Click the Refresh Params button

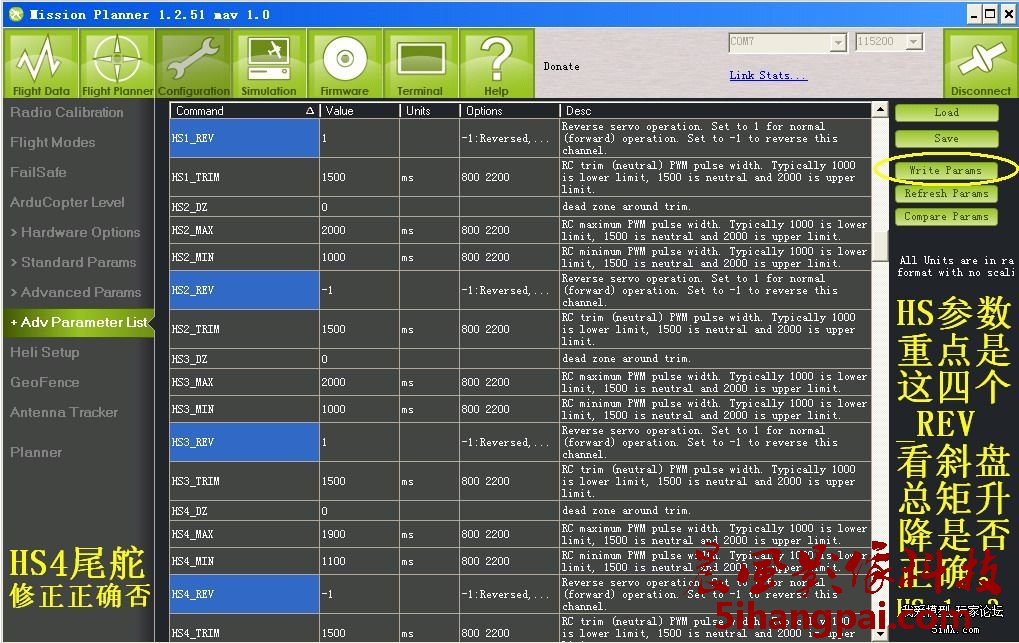click(946, 194)
